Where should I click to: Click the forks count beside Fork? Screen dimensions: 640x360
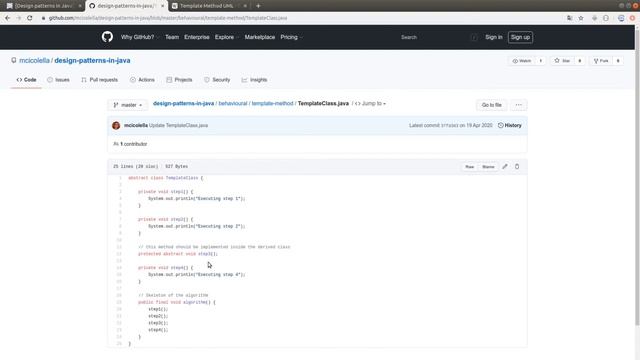tap(618, 61)
